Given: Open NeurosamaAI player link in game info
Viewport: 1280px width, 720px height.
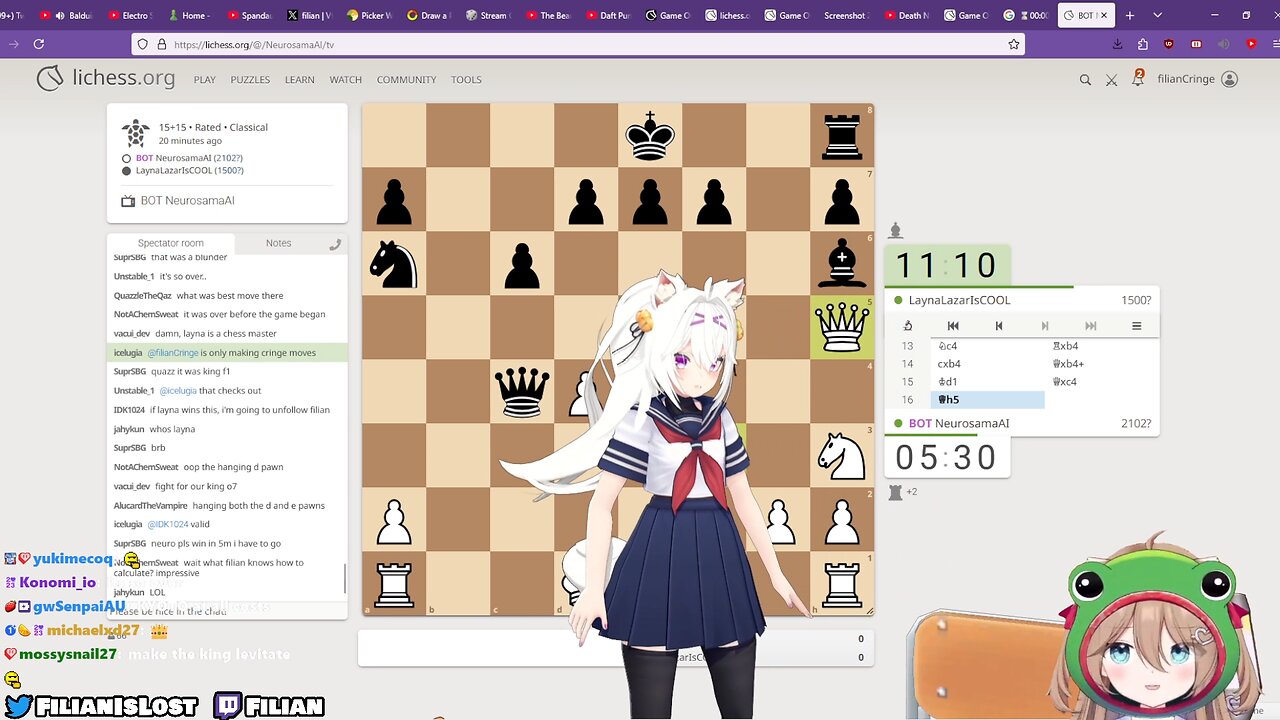Looking at the screenshot, I should pyautogui.click(x=189, y=158).
